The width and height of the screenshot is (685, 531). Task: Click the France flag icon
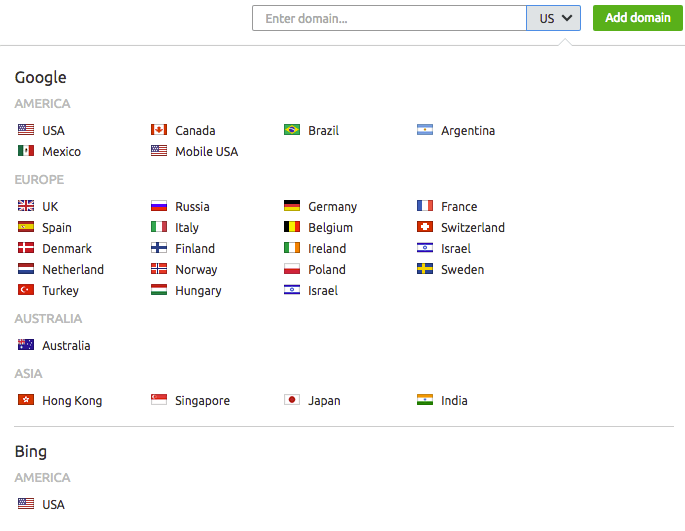pos(425,206)
